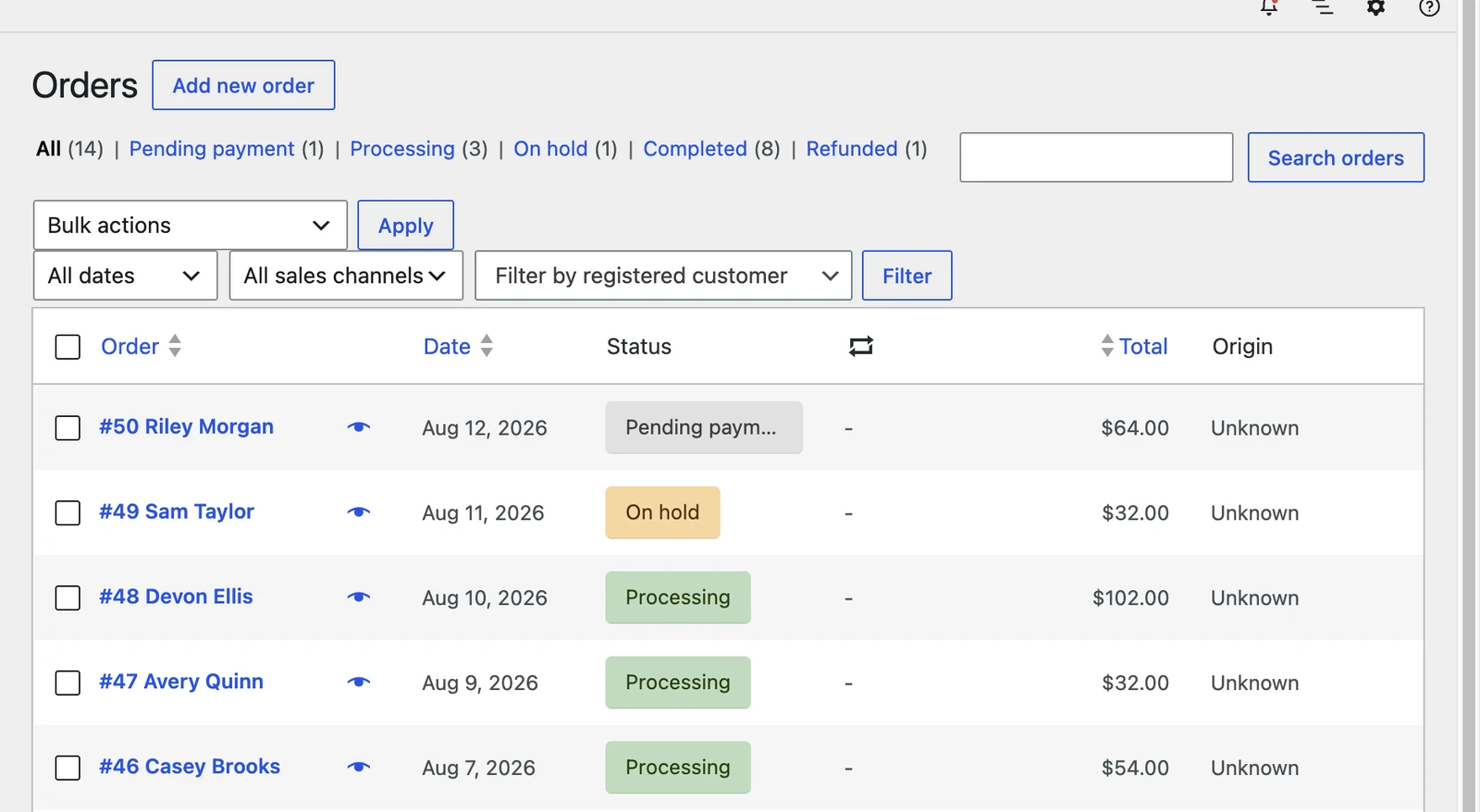Open the help question mark icon

(1429, 7)
